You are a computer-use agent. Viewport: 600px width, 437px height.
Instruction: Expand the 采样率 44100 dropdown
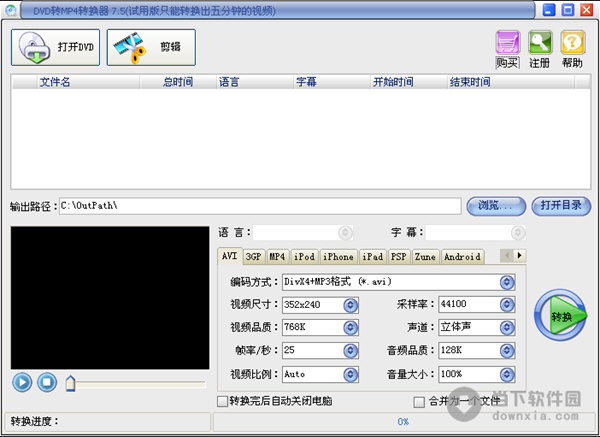507,305
